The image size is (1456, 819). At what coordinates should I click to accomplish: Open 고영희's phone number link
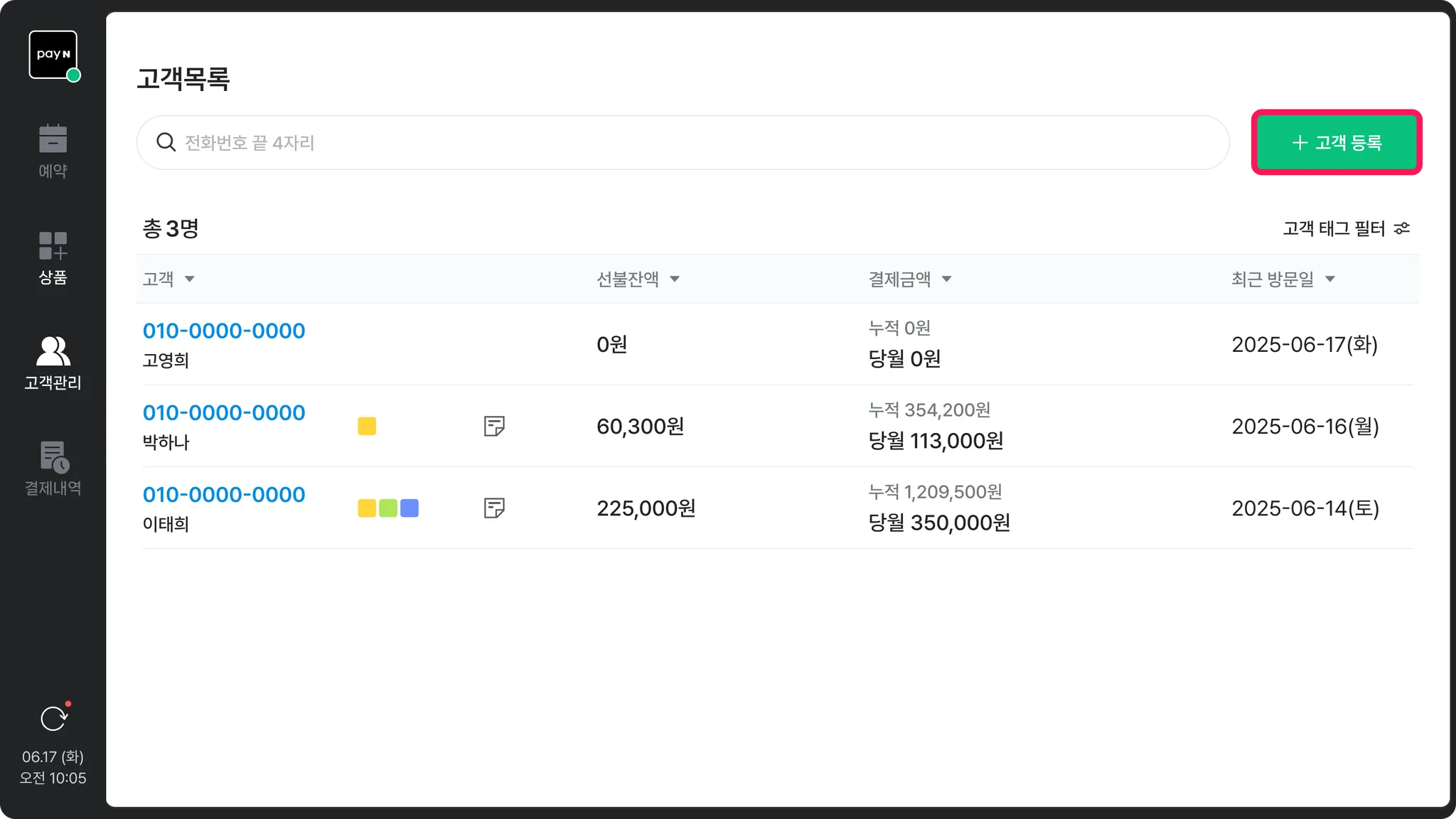(x=223, y=331)
